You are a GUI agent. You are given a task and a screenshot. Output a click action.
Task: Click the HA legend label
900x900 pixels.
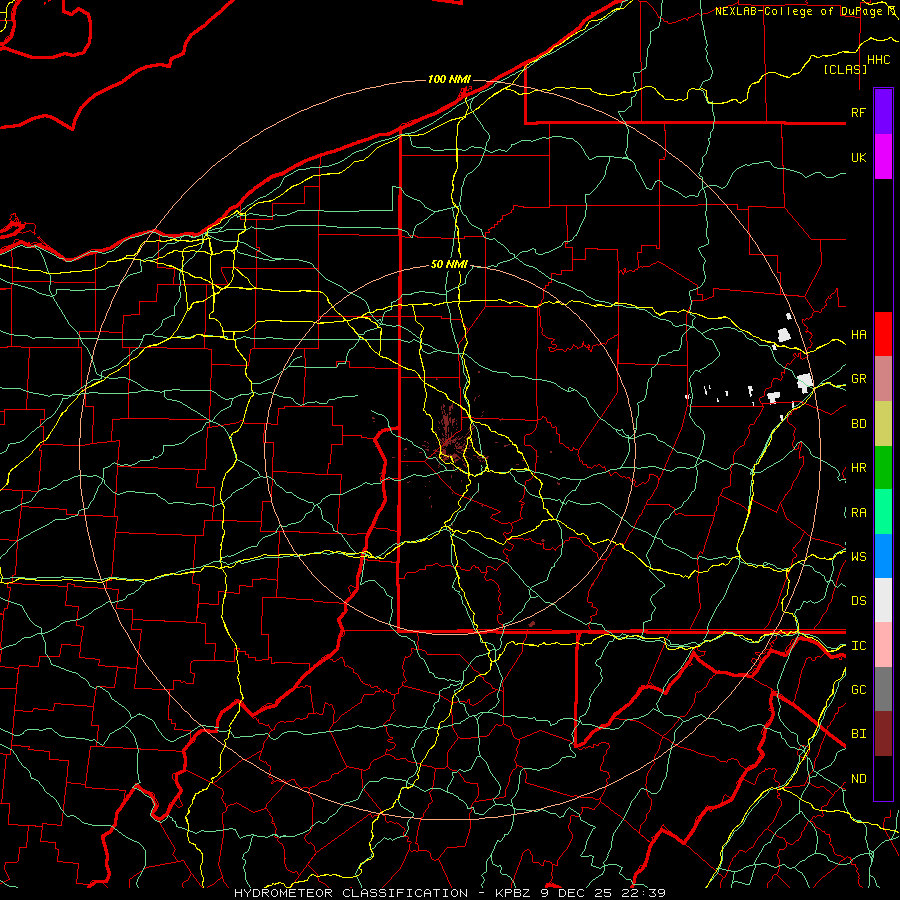pyautogui.click(x=858, y=334)
